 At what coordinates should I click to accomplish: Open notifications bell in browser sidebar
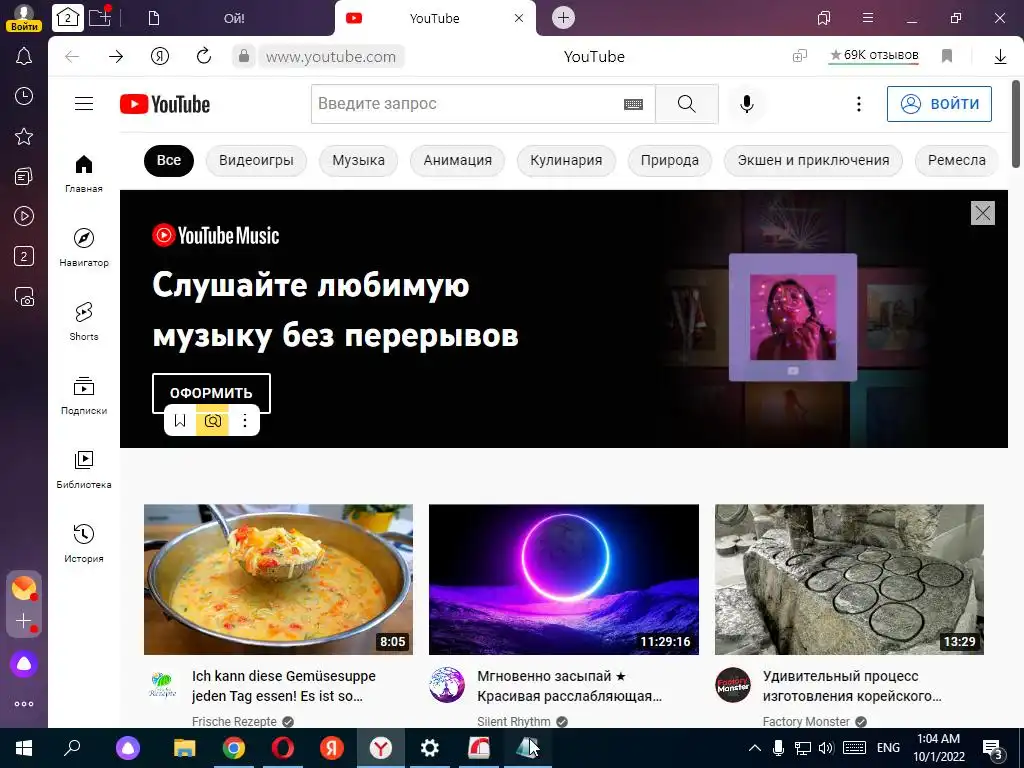tap(24, 57)
